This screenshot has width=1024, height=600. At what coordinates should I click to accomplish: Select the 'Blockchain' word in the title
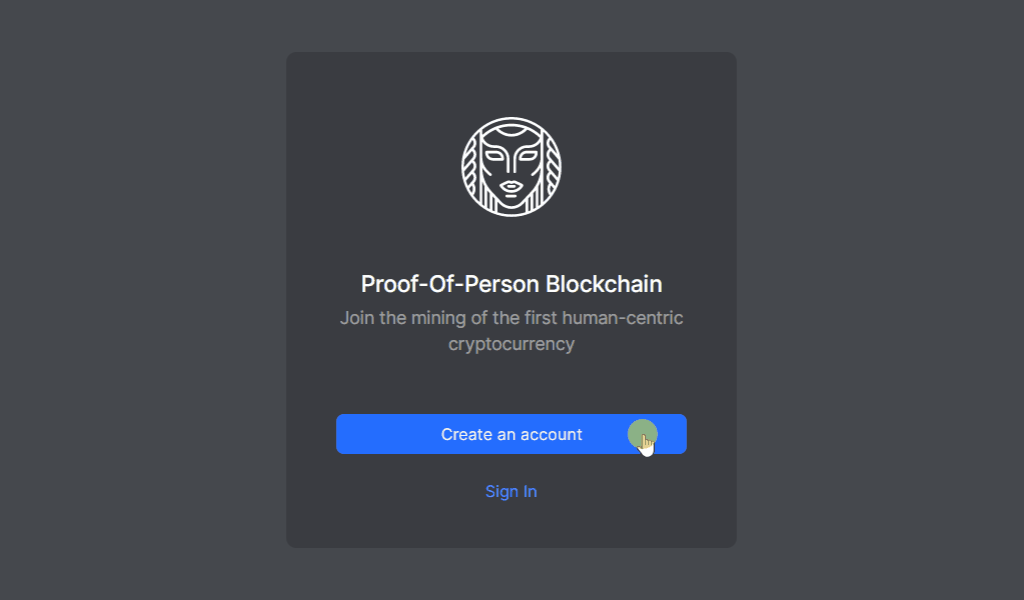click(x=604, y=284)
